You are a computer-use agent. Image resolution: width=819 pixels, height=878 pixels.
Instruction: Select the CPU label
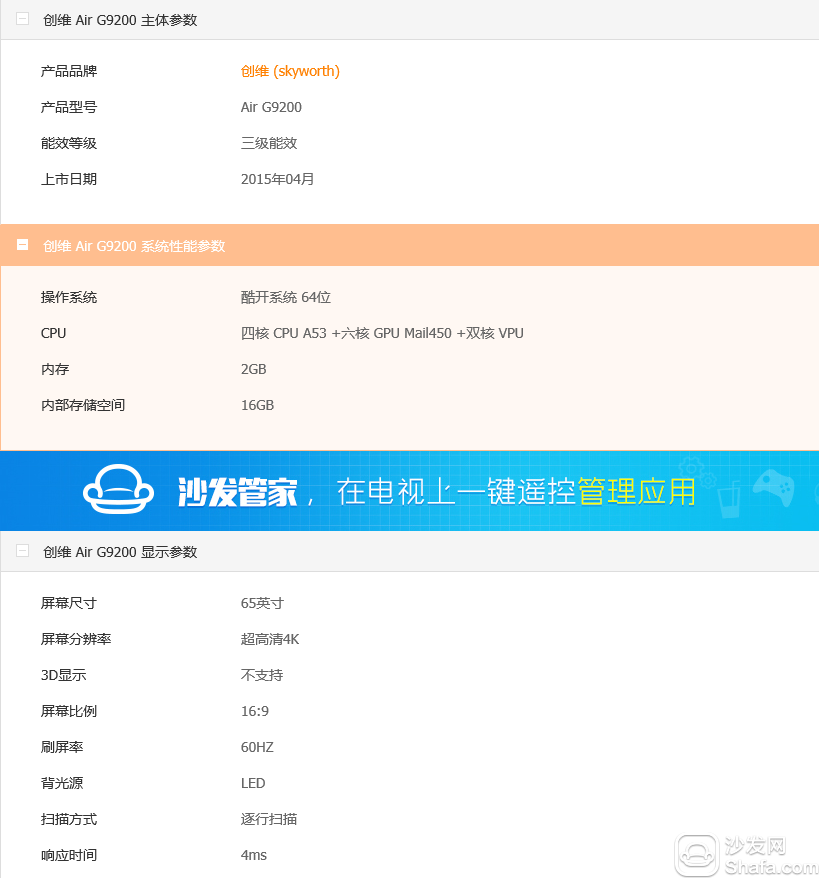point(53,333)
